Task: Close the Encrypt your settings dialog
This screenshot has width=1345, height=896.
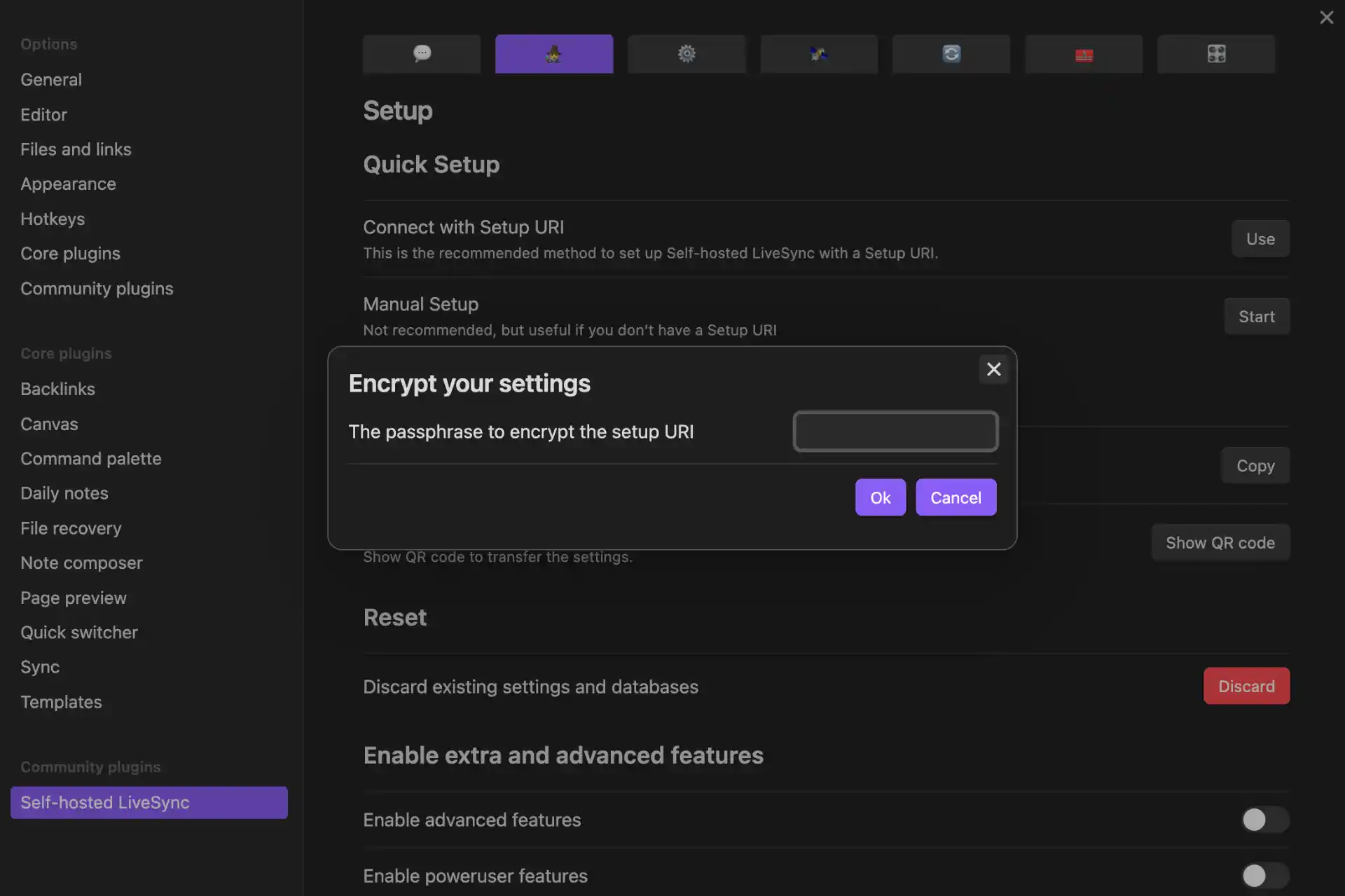Action: pyautogui.click(x=993, y=369)
